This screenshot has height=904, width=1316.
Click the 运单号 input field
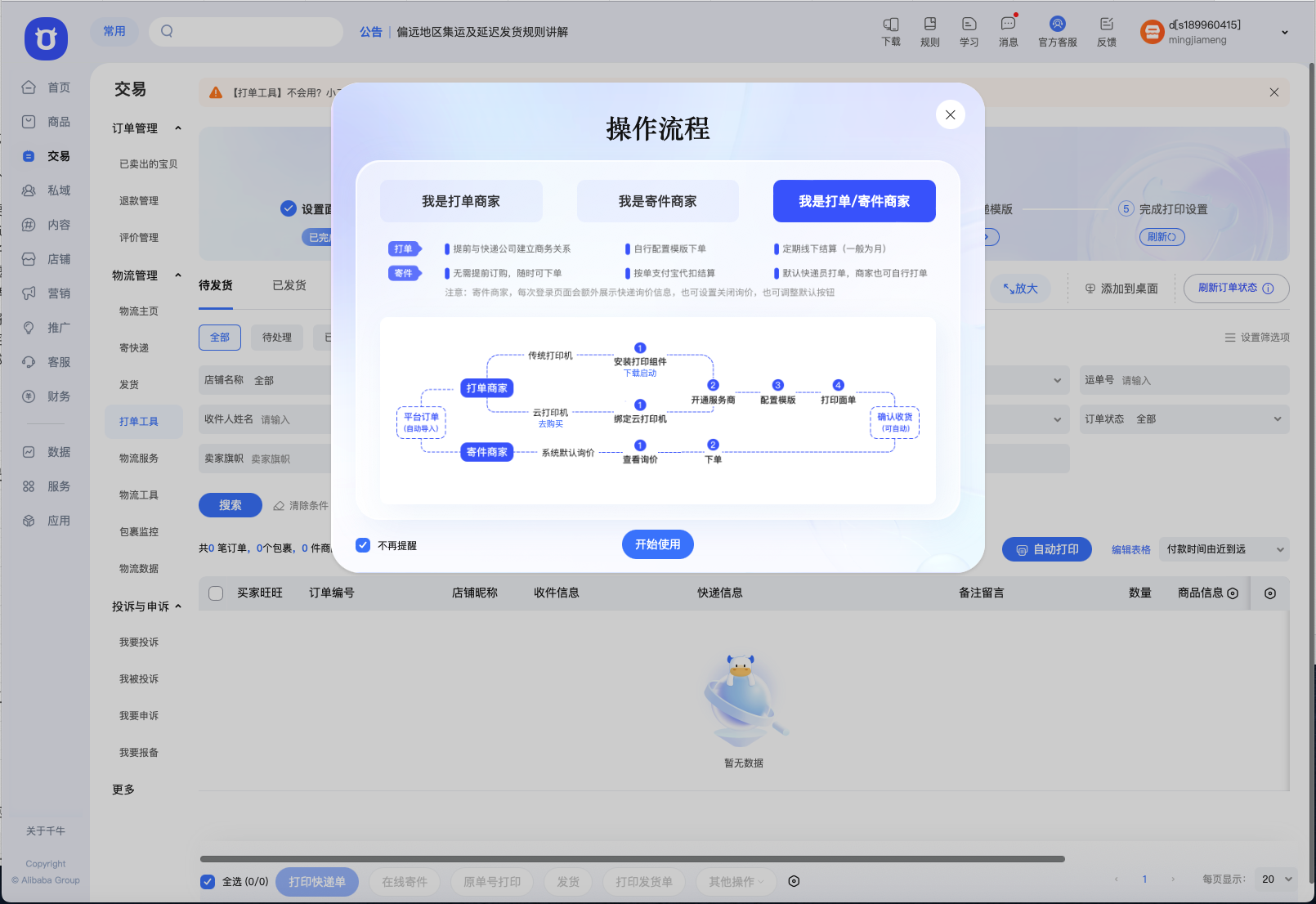click(x=1184, y=380)
